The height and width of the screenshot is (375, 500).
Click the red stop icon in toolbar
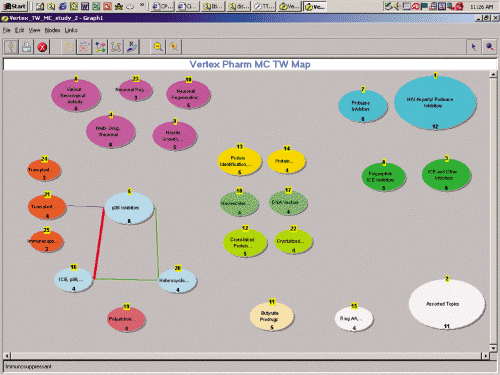tap(42, 47)
